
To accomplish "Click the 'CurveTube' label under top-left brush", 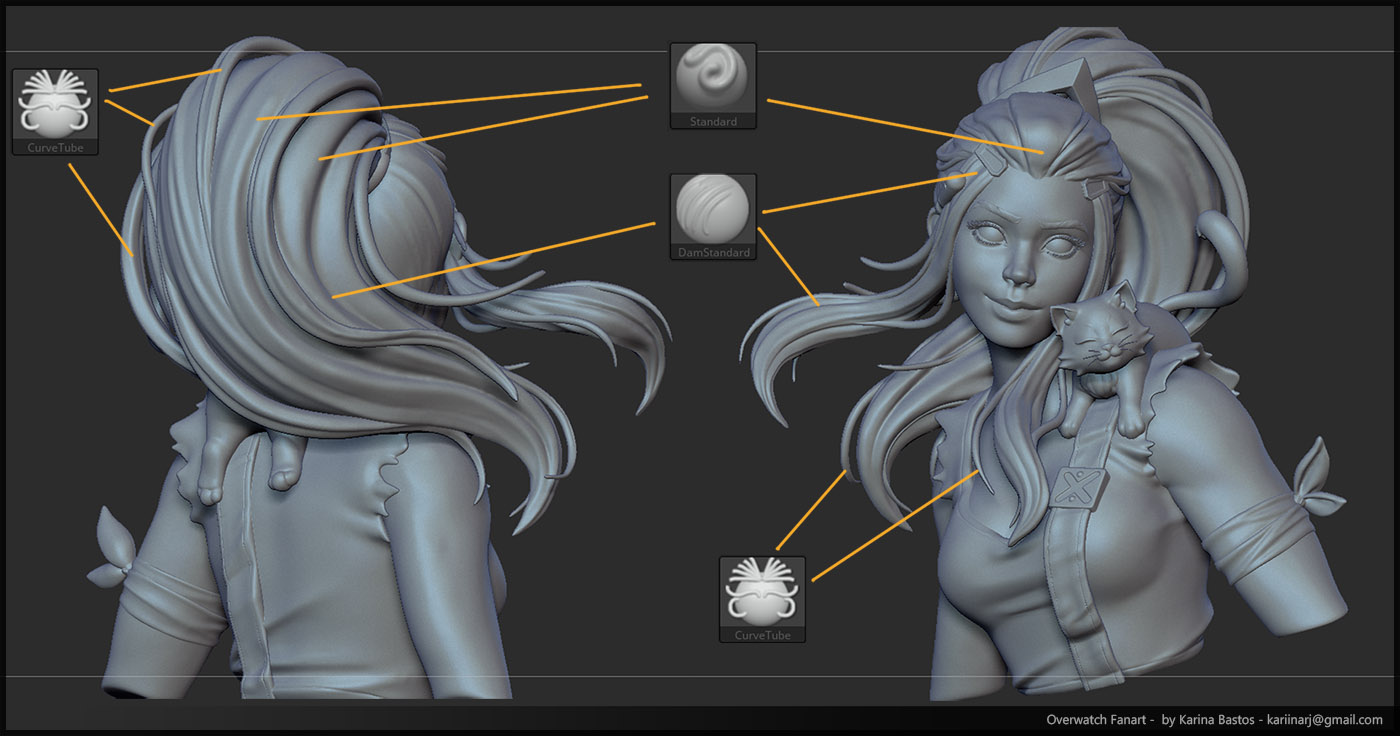I will click(55, 148).
